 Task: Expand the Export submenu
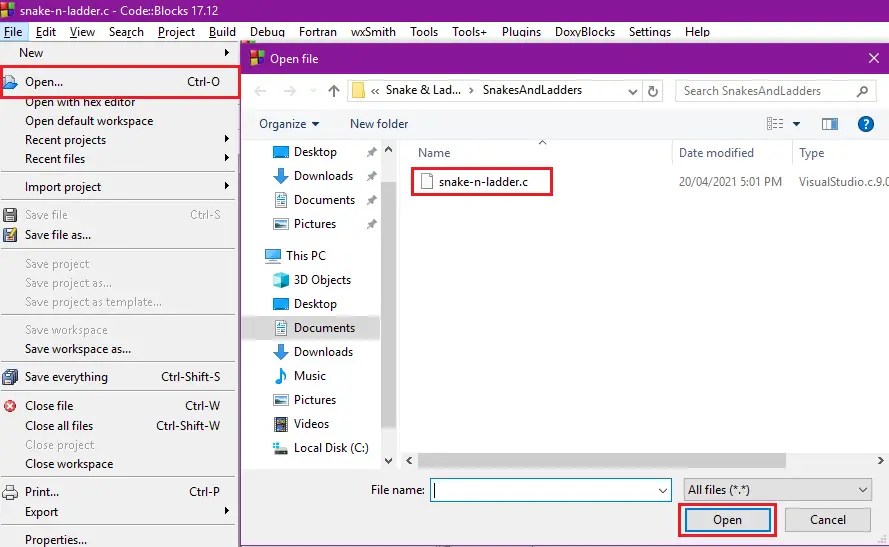coord(226,511)
